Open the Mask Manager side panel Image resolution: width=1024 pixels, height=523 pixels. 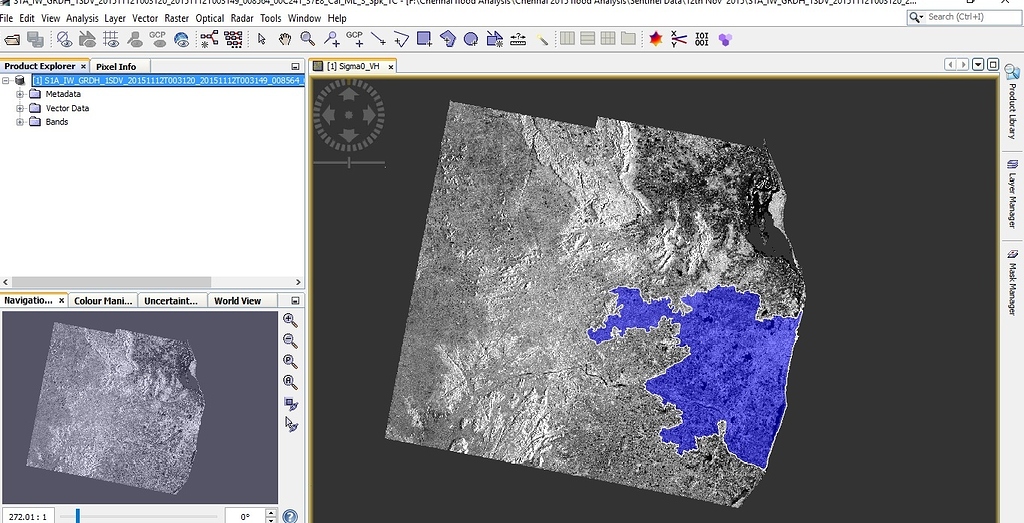coord(1011,282)
